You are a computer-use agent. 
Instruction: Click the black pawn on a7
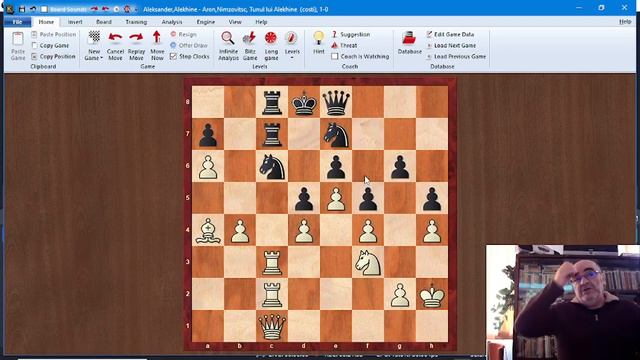(208, 134)
